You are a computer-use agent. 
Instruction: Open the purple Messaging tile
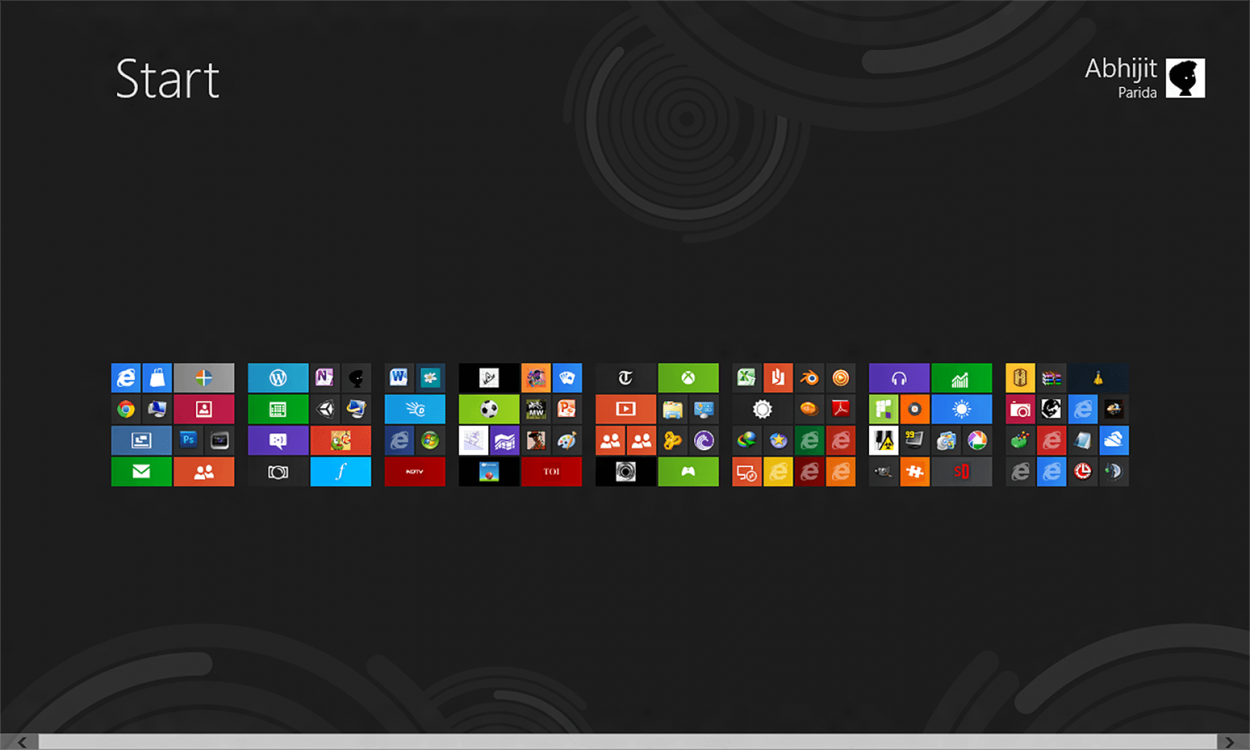(278, 440)
